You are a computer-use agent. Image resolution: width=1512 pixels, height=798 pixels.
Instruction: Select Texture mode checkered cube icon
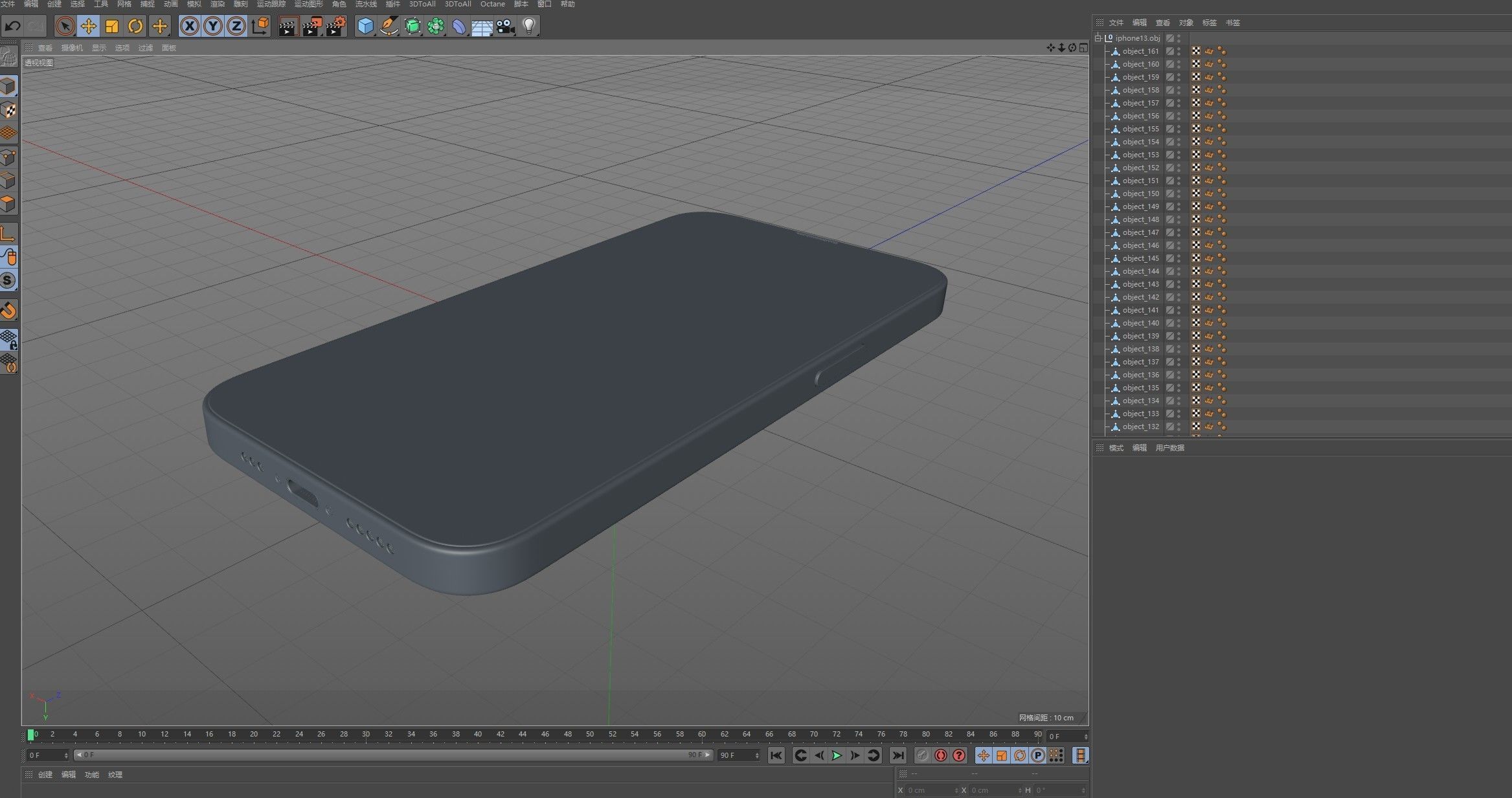point(8,110)
